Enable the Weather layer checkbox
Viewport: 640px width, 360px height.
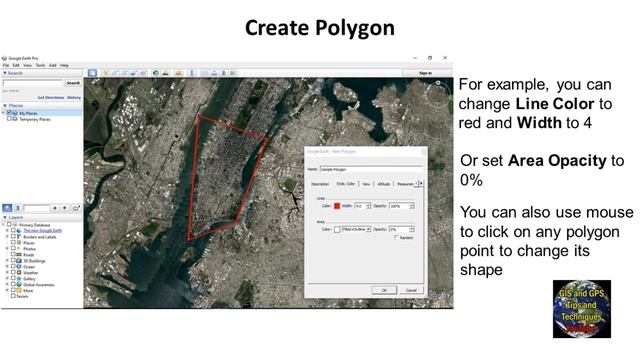pos(13,272)
